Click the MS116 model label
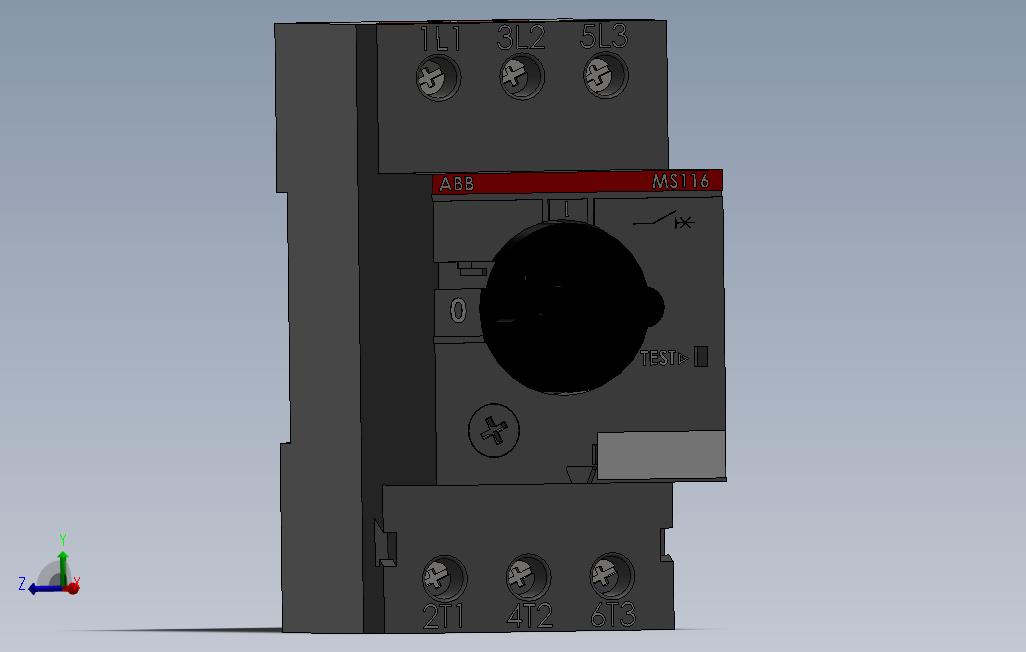 (x=681, y=181)
